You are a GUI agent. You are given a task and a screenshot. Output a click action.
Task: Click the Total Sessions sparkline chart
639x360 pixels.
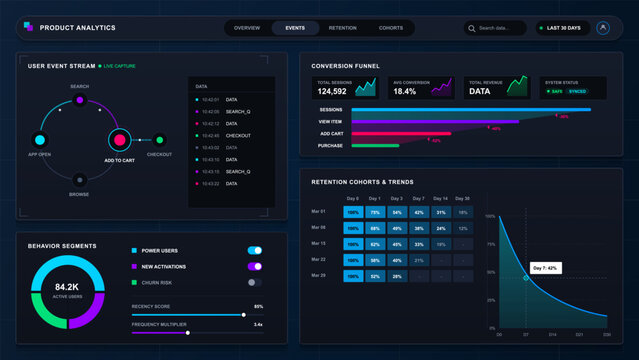point(365,87)
